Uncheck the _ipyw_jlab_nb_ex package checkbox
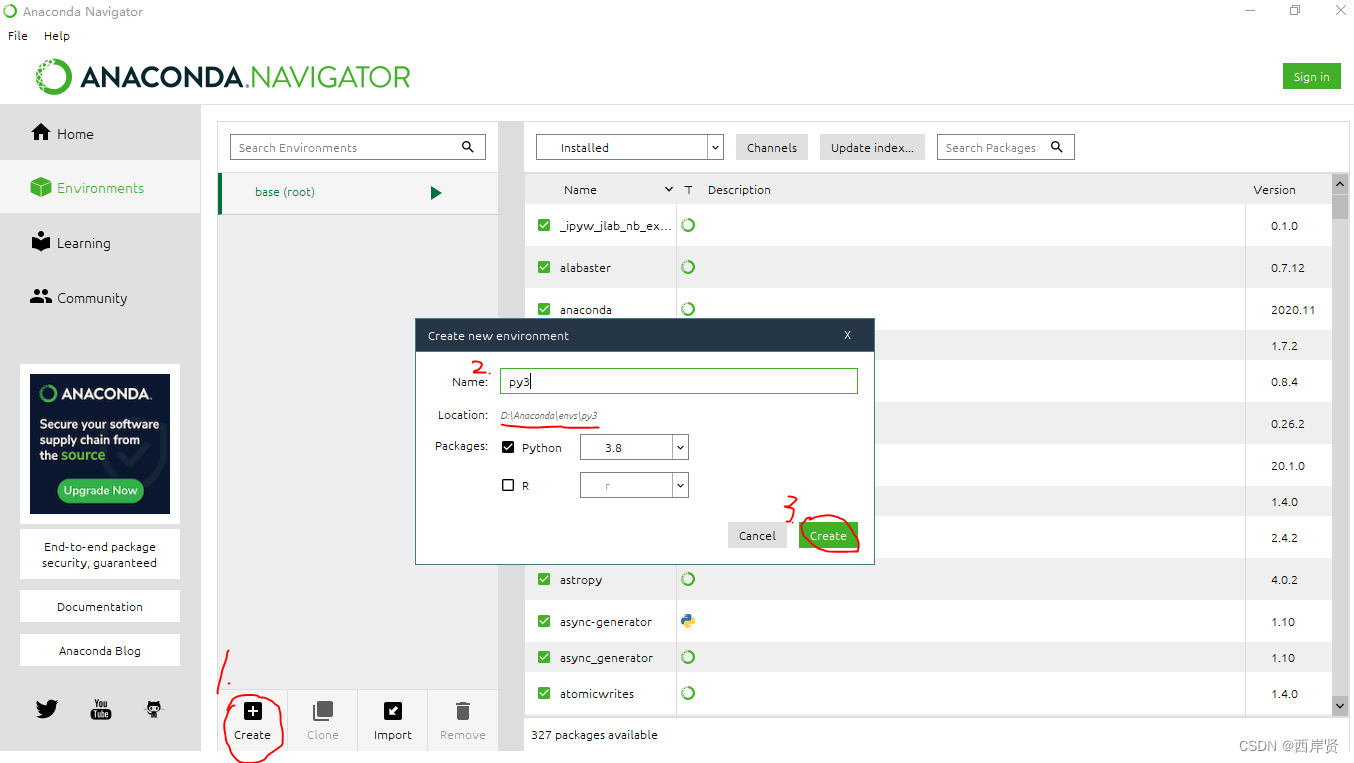Viewport: 1354px width, 763px height. click(544, 225)
